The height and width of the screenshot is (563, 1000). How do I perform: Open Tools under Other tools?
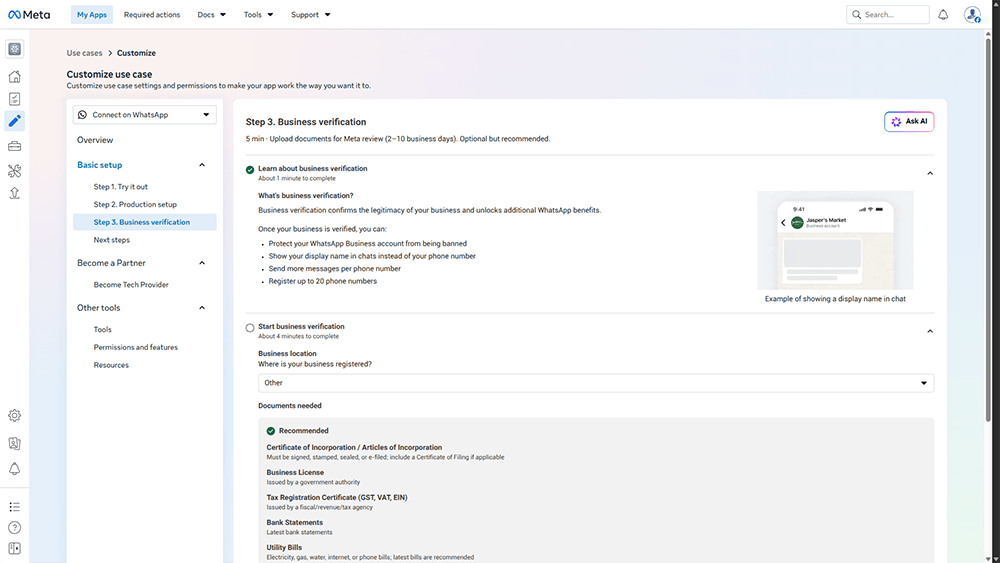click(x=103, y=330)
